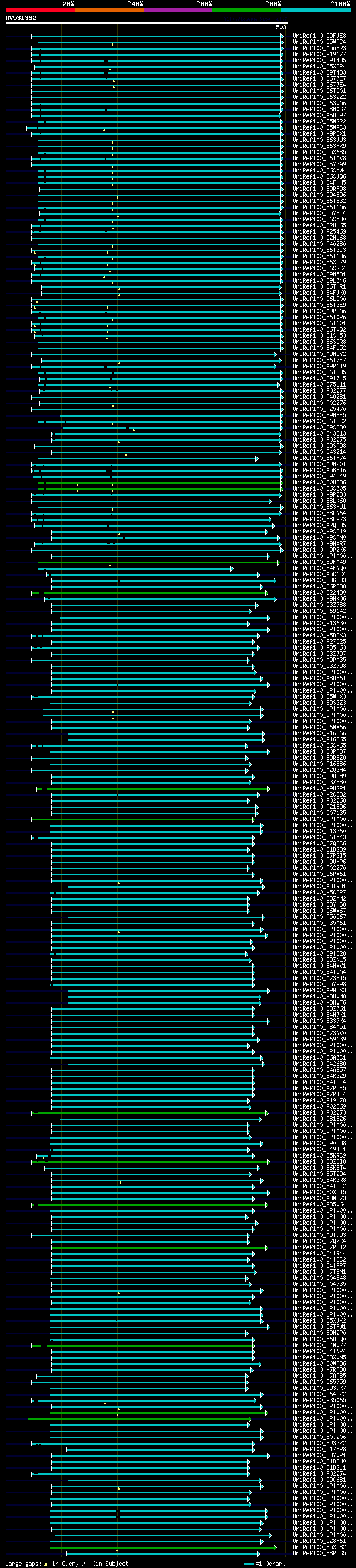Open hit UniRef100_Q9FJE8

(319, 36)
